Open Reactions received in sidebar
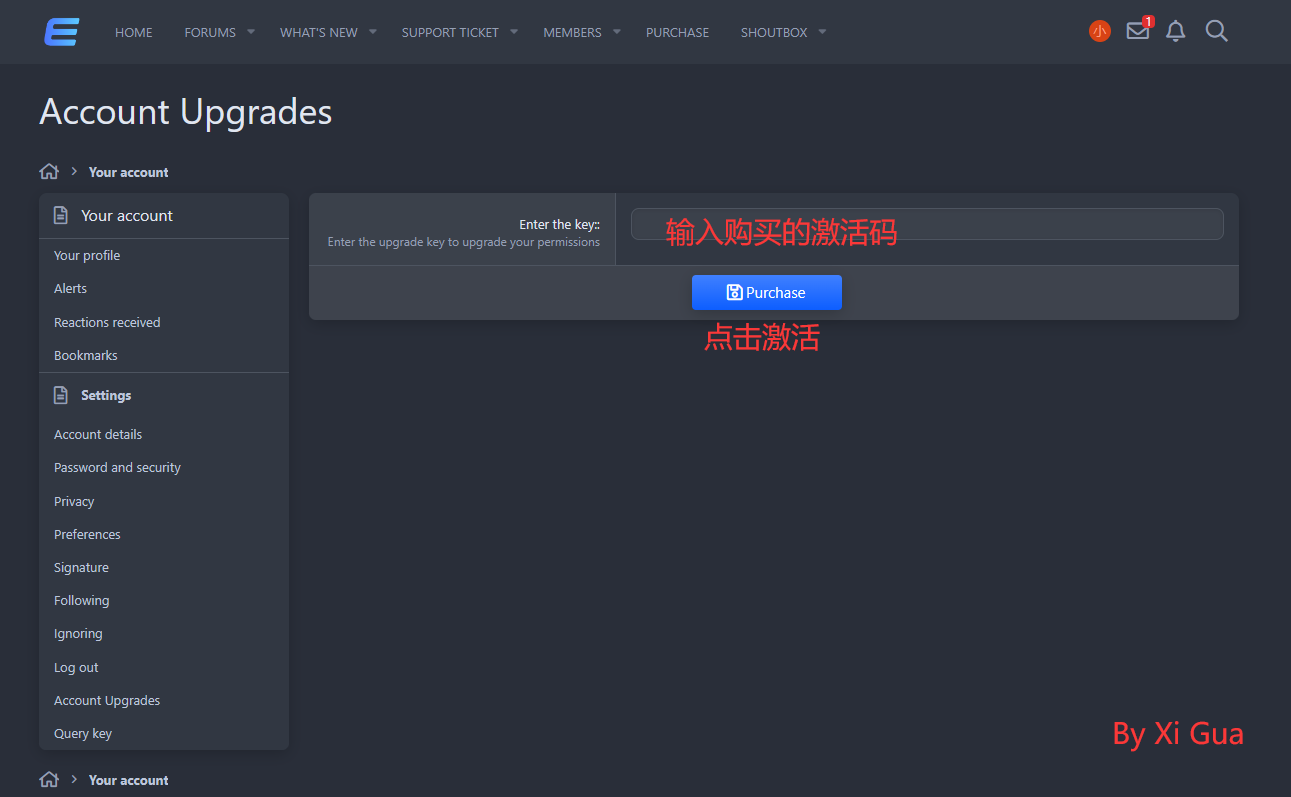Viewport: 1291px width, 797px height. tap(107, 322)
